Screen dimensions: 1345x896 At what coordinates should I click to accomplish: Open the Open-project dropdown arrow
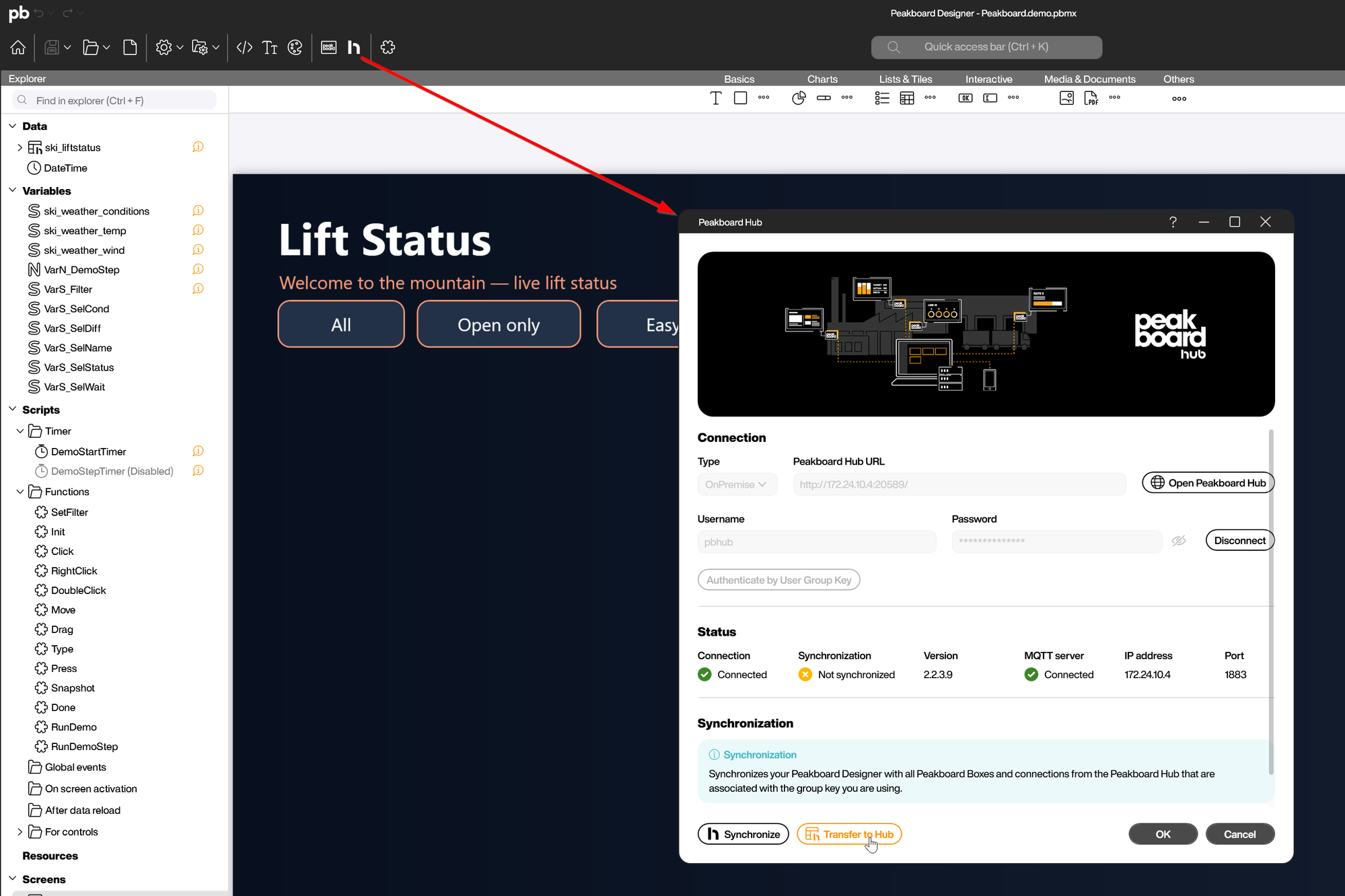106,47
